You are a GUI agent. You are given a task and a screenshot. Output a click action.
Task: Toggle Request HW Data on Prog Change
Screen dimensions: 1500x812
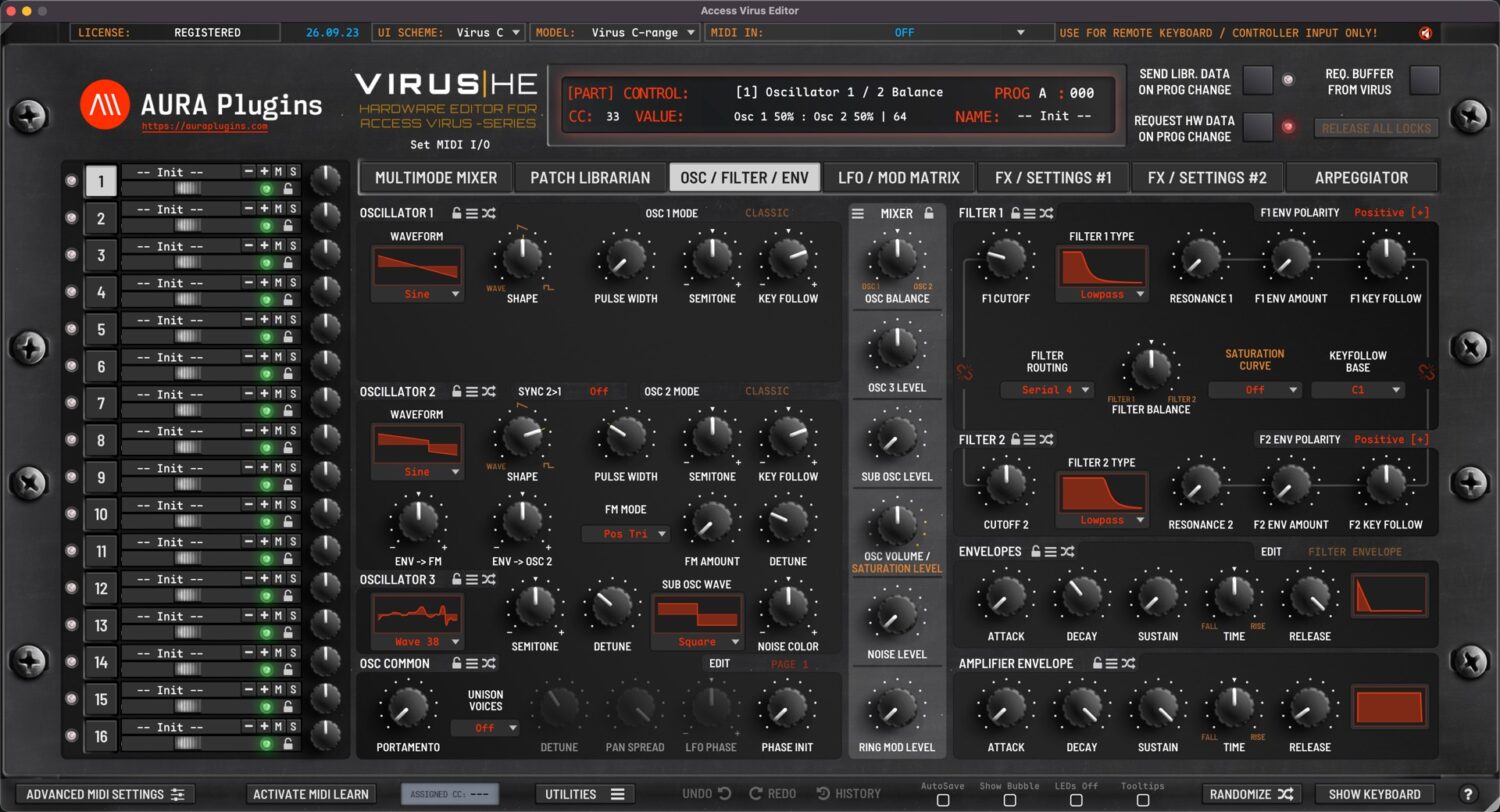pos(1258,127)
